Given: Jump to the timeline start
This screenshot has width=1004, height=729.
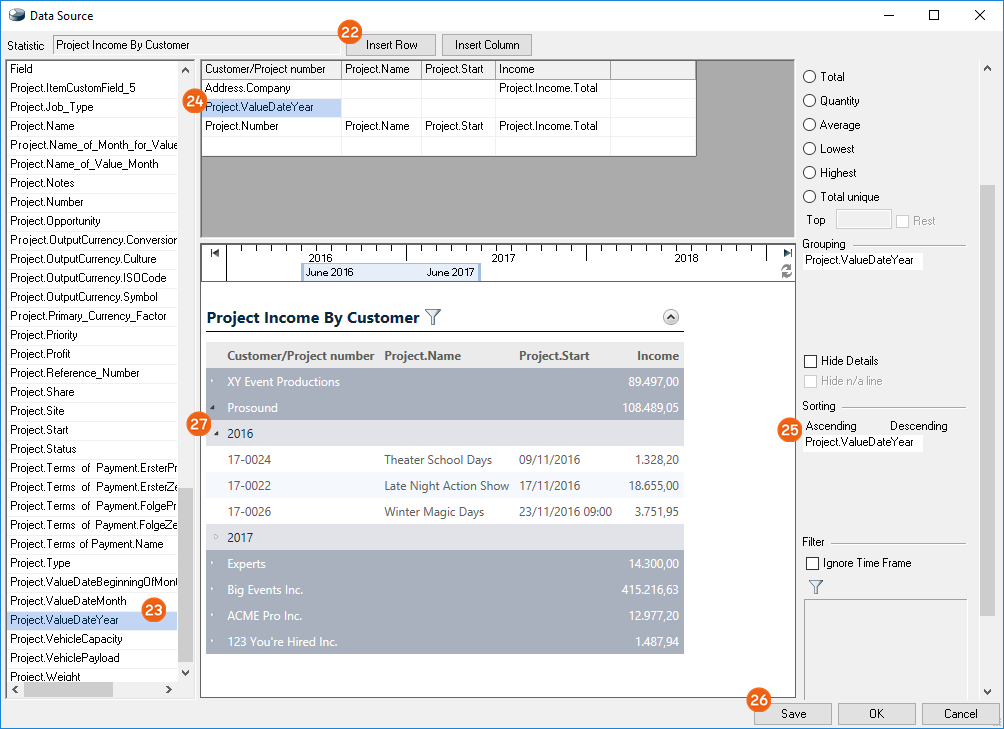Looking at the screenshot, I should coord(215,253).
